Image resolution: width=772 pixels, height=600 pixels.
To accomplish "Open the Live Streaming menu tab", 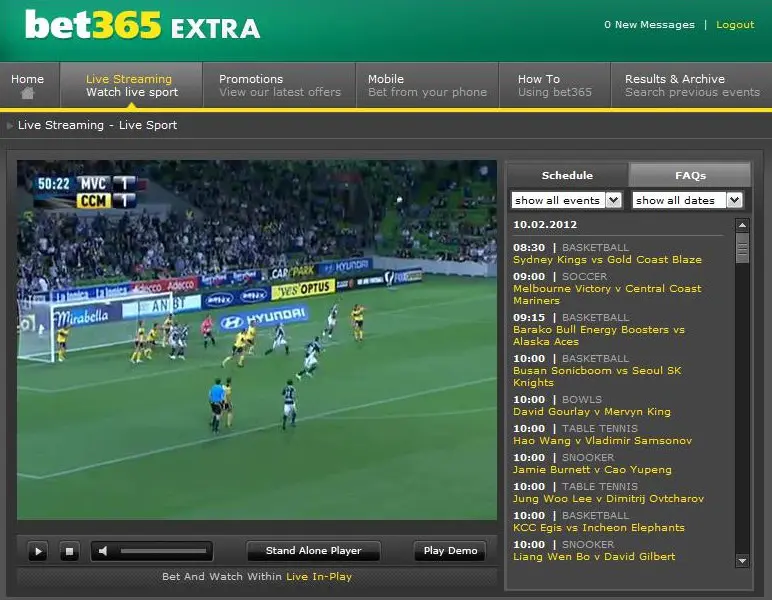I will (131, 85).
